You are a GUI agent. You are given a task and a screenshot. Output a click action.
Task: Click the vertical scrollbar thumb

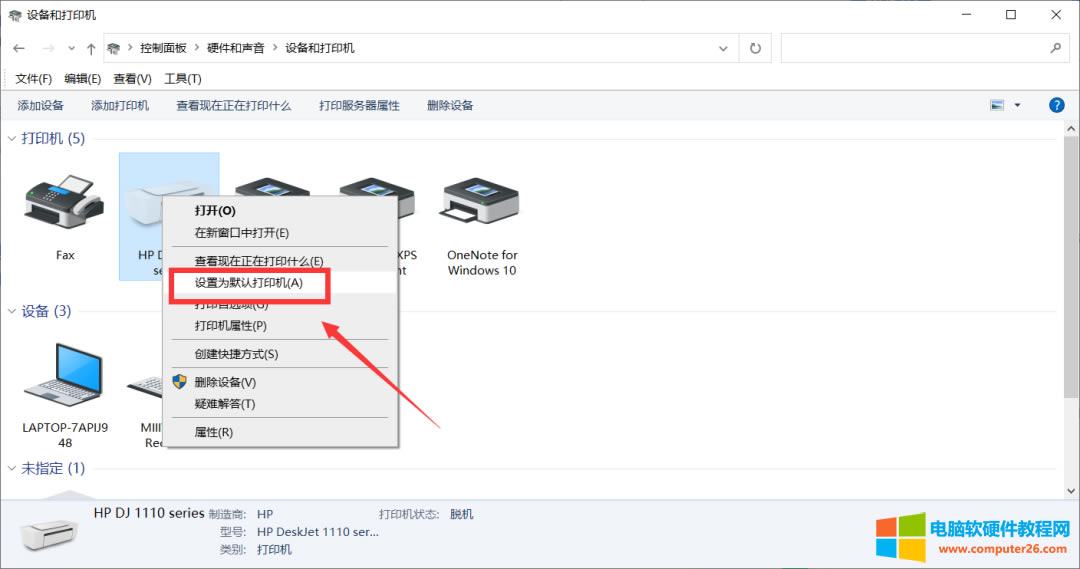click(1071, 267)
